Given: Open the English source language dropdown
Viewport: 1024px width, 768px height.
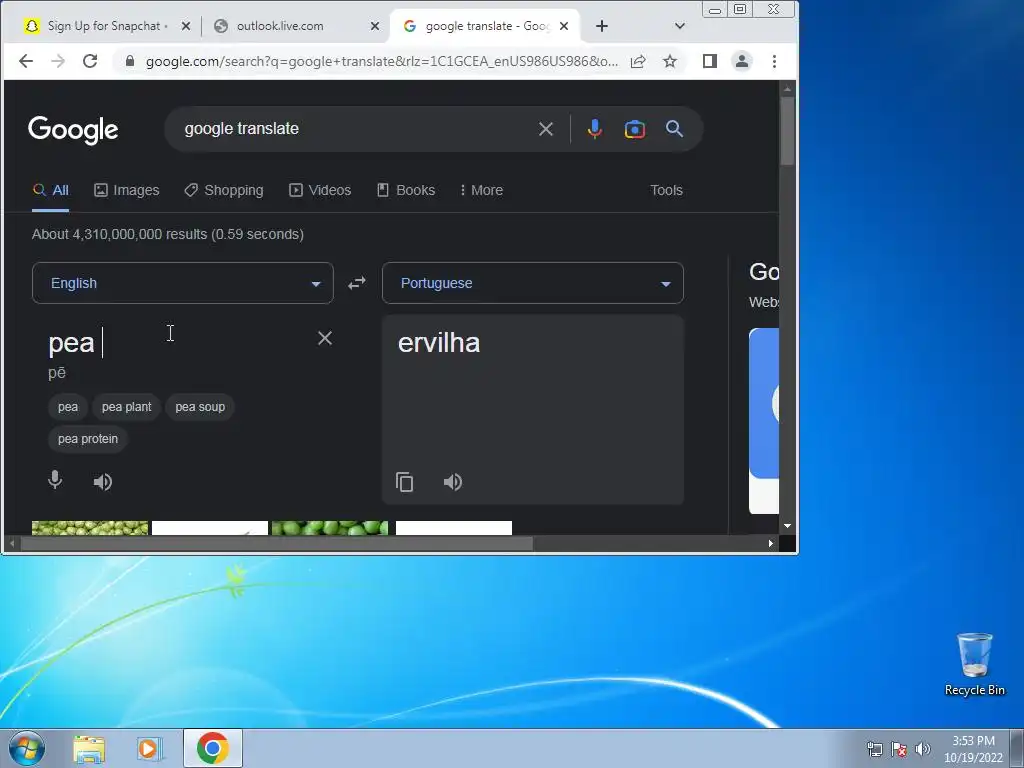Looking at the screenshot, I should coord(183,283).
